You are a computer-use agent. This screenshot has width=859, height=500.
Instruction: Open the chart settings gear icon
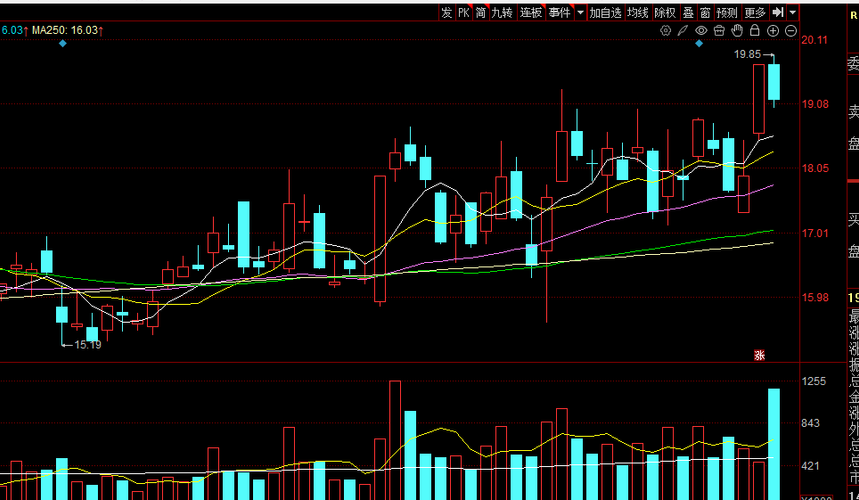pos(666,31)
